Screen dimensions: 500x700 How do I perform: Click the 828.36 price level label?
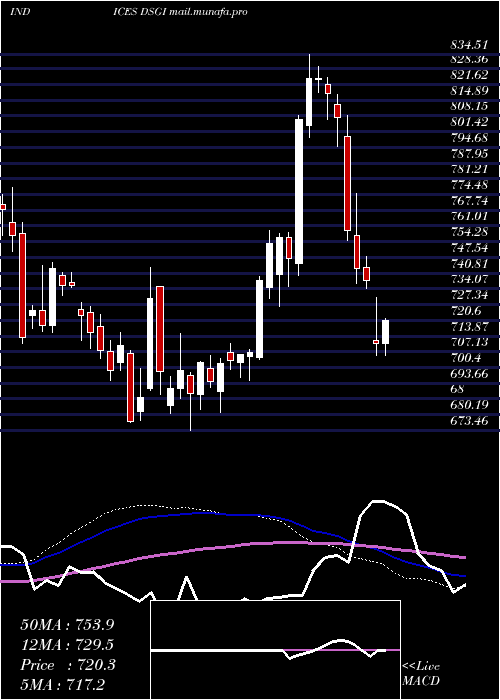click(469, 59)
